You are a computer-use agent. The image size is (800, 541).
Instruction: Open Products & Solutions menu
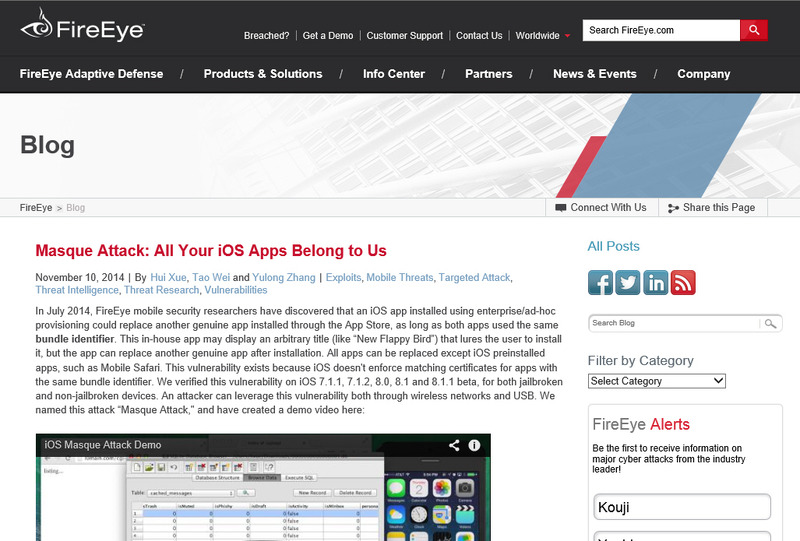[263, 74]
